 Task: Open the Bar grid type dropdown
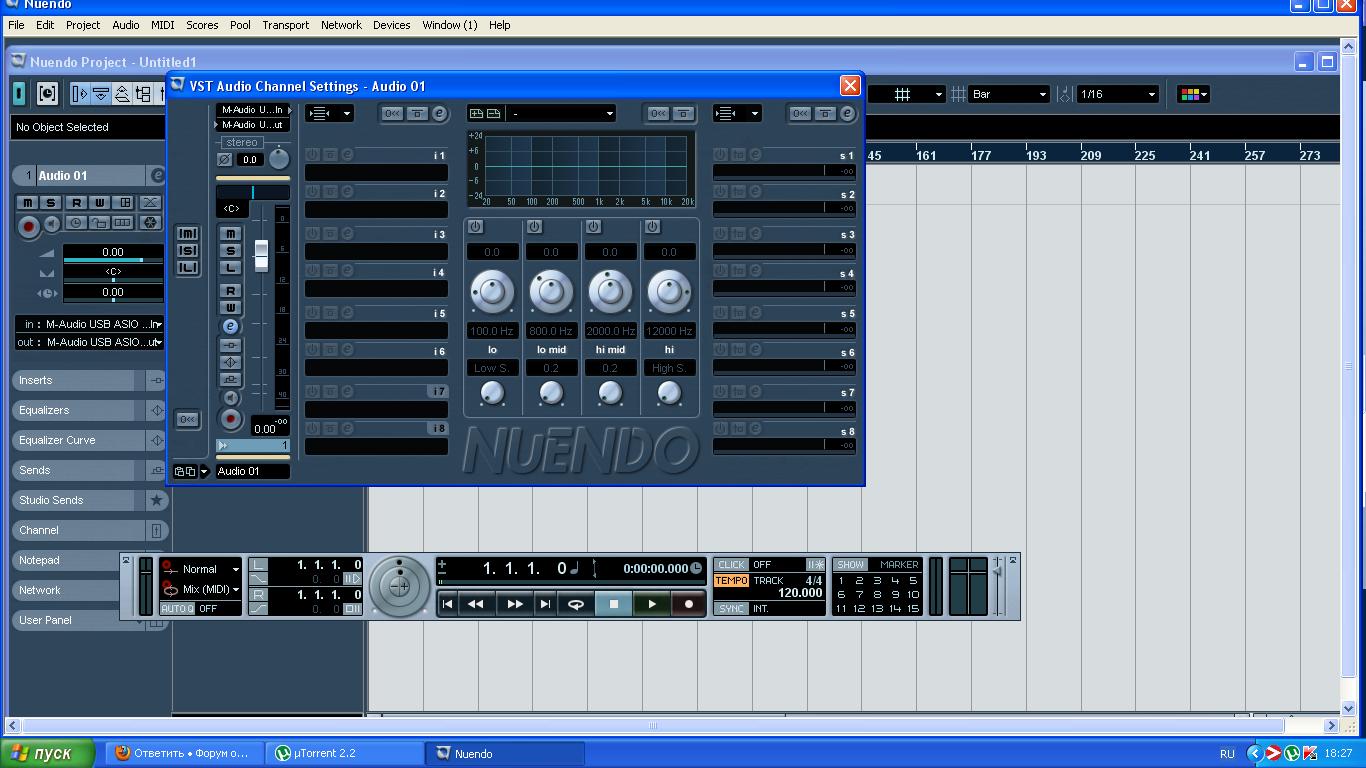[1009, 94]
